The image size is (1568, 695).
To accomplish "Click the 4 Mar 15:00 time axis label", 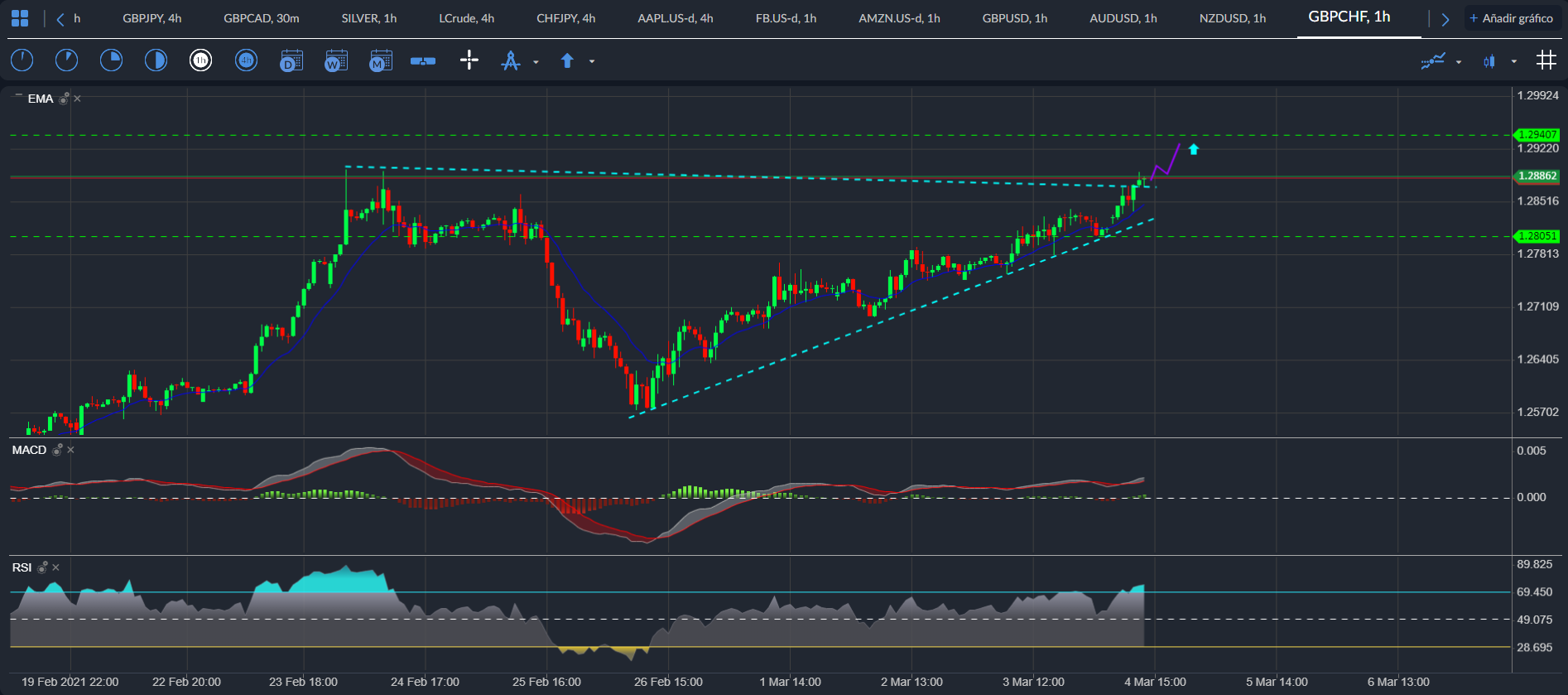I will (1156, 682).
